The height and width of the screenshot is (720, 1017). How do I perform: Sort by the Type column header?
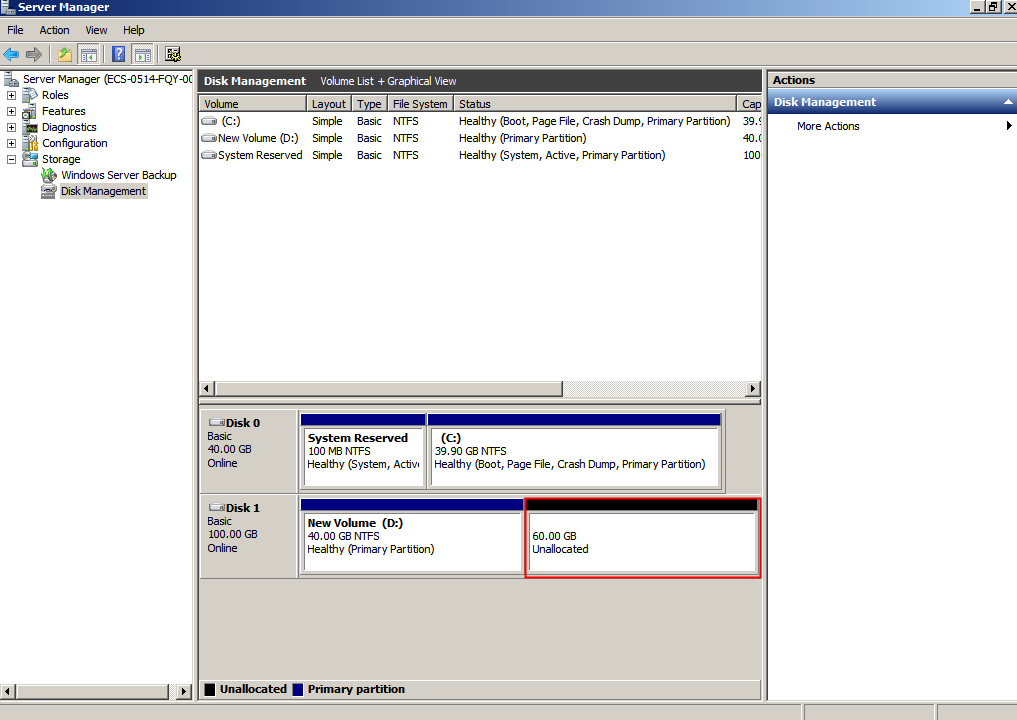tap(369, 104)
